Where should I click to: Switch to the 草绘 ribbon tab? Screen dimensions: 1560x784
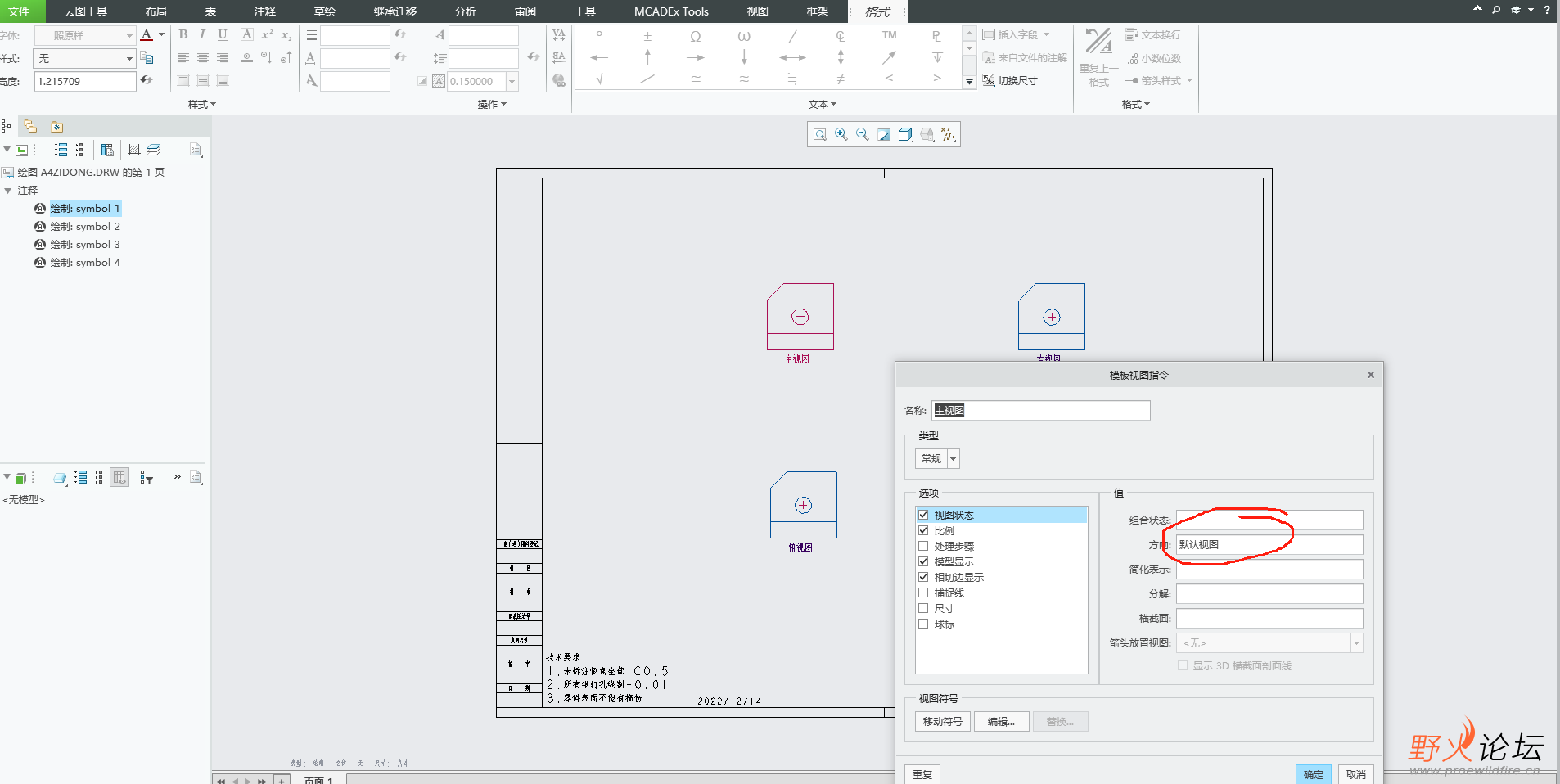click(x=324, y=11)
